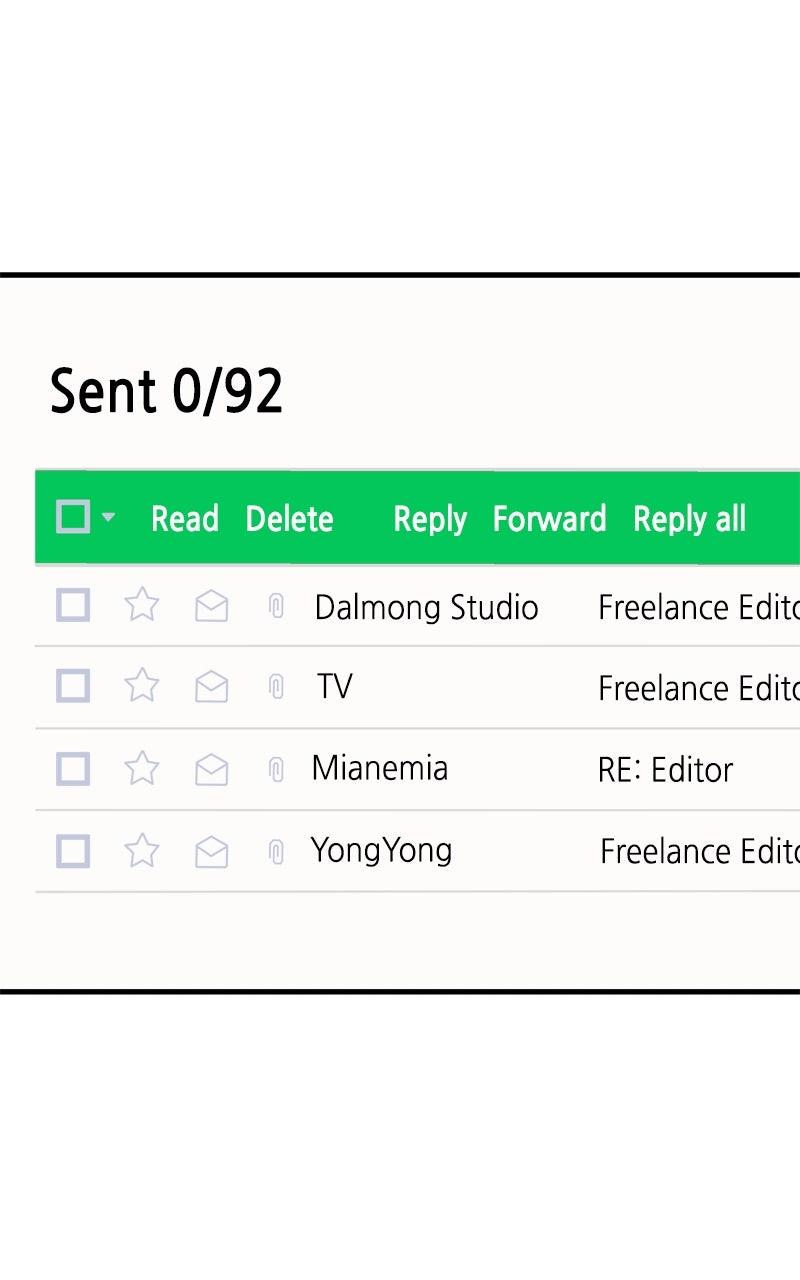This screenshot has width=800, height=1280.
Task: Click envelope icon on Dalmong Studio row
Action: coord(211,606)
